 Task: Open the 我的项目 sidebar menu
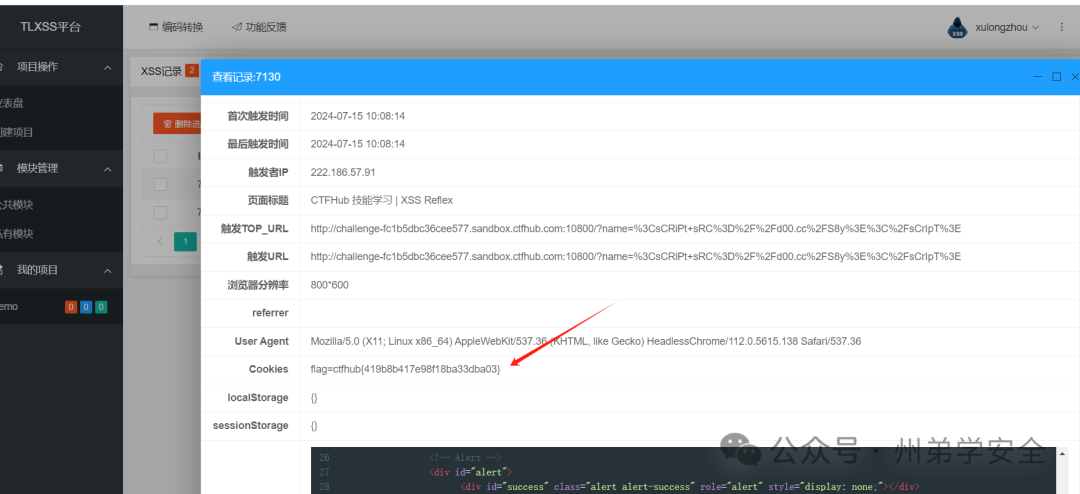(x=61, y=271)
